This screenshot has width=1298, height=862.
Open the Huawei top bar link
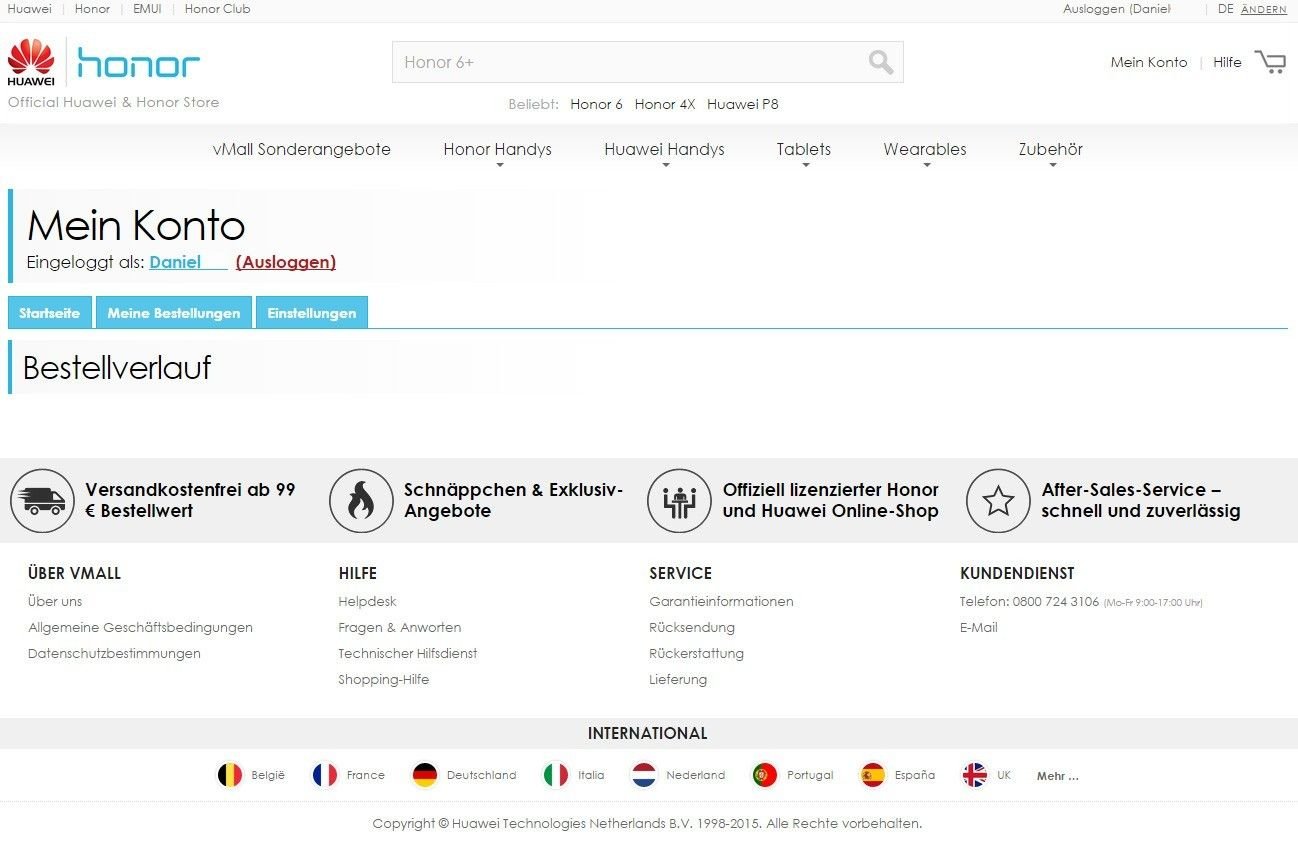click(x=30, y=9)
